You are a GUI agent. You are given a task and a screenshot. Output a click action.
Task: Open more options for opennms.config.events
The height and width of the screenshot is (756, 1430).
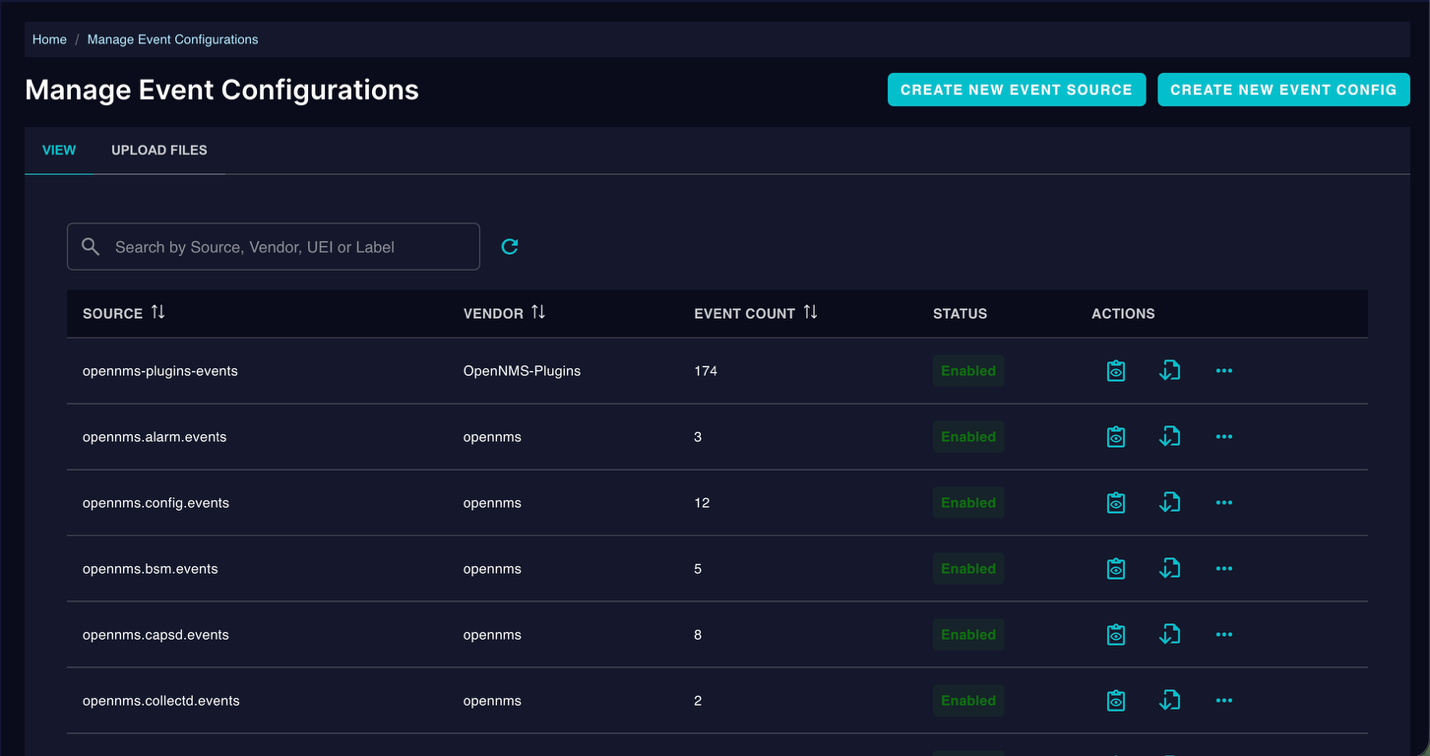pyautogui.click(x=1224, y=503)
